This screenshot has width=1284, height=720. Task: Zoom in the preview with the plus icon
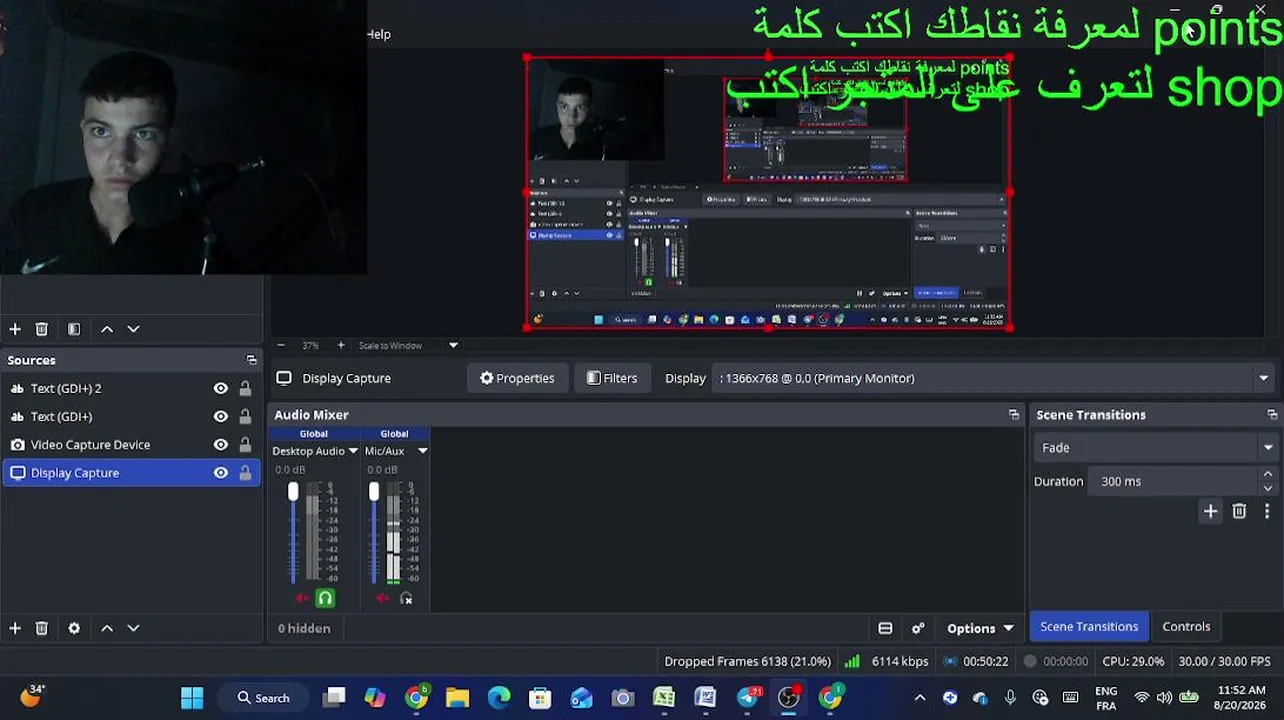click(341, 345)
